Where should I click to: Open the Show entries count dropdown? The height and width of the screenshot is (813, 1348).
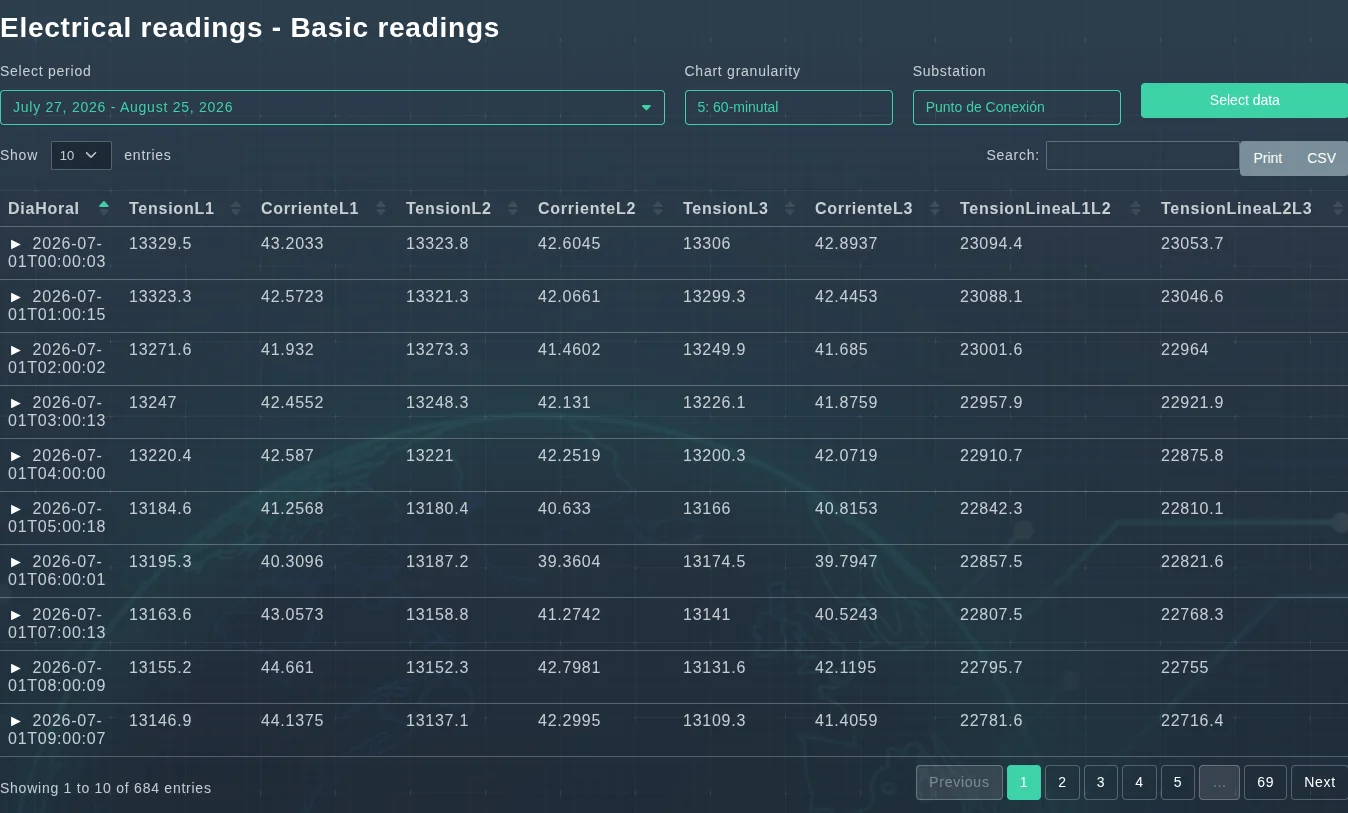coord(81,155)
